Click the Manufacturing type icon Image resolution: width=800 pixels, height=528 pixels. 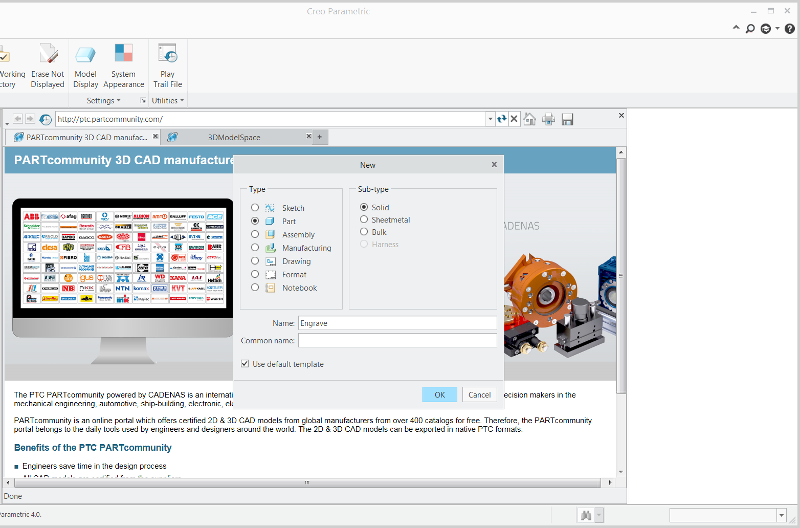point(270,248)
